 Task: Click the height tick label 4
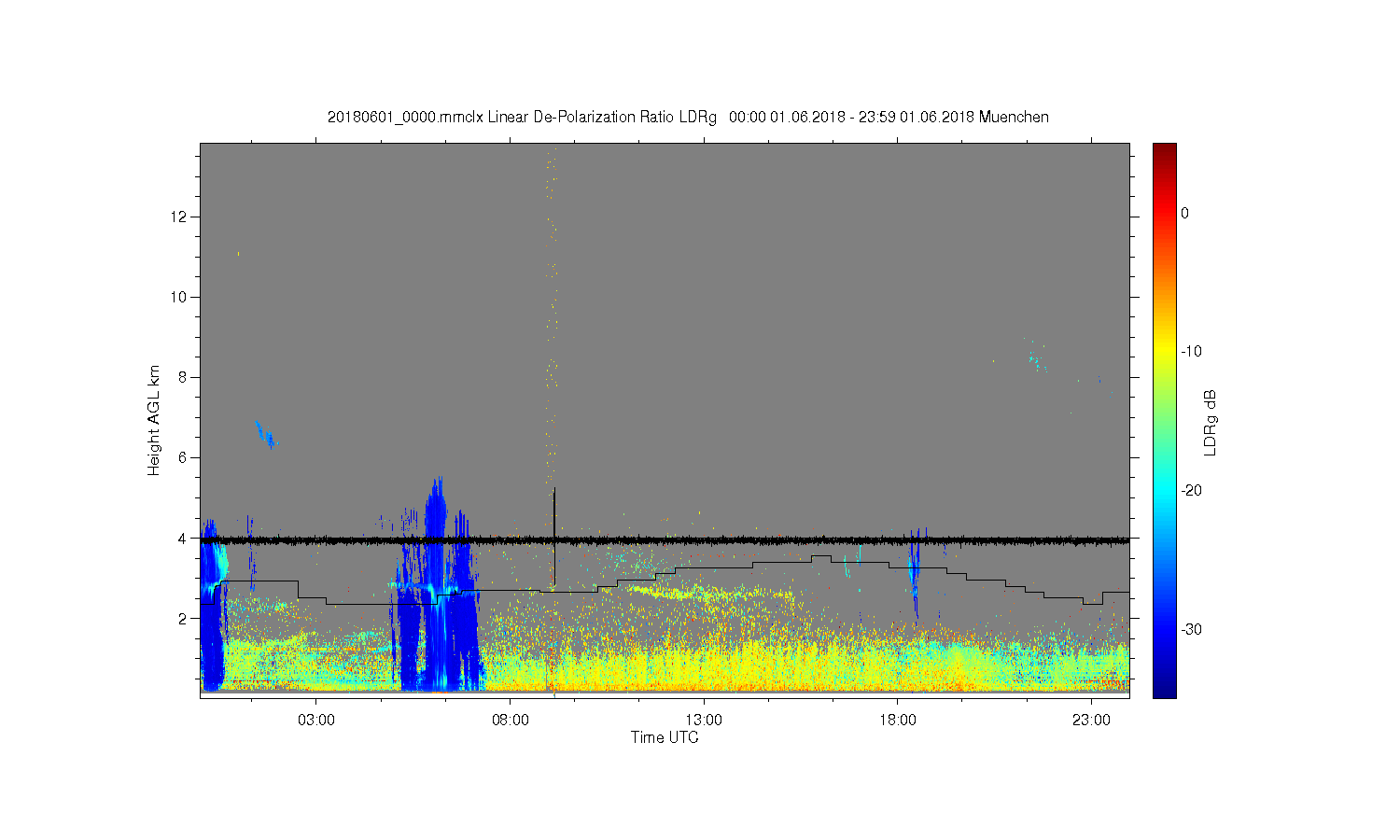coord(183,538)
